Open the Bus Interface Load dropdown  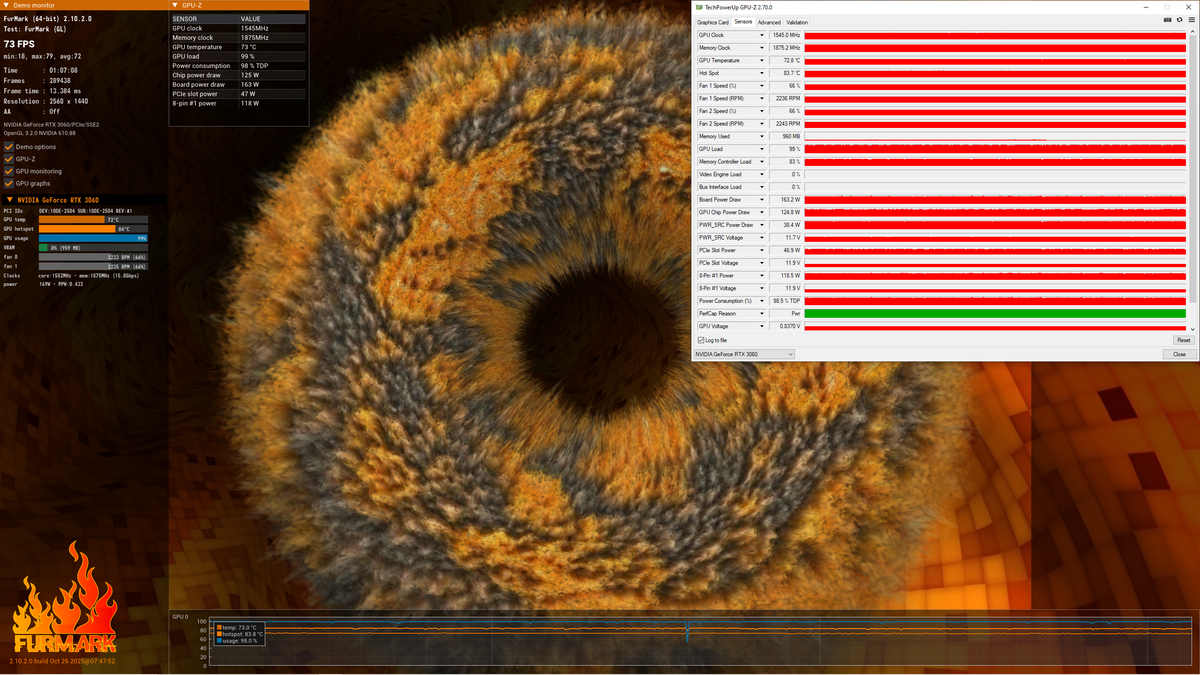[762, 187]
